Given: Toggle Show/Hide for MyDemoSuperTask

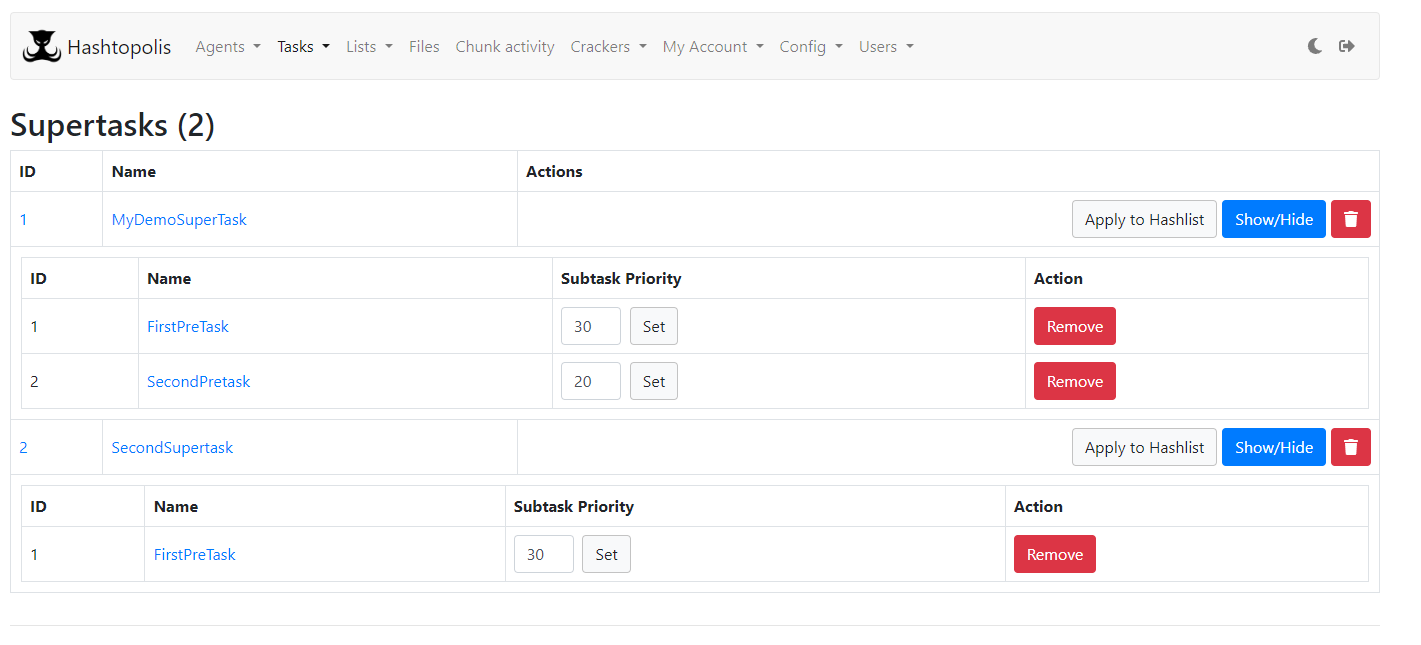Looking at the screenshot, I should pyautogui.click(x=1274, y=219).
